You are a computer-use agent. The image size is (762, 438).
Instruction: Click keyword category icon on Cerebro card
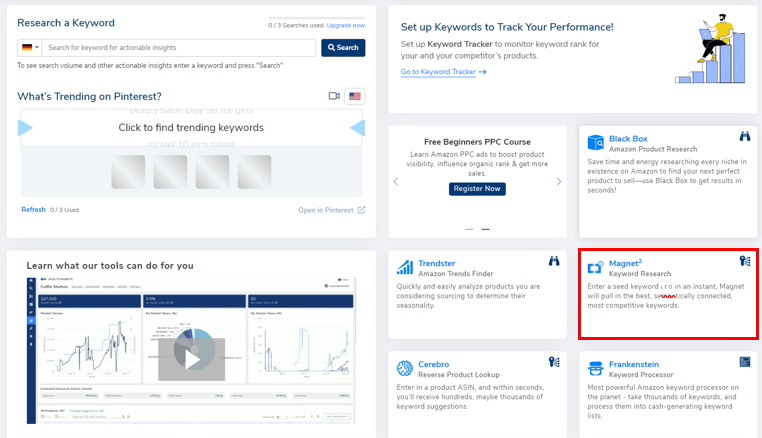tap(554, 362)
